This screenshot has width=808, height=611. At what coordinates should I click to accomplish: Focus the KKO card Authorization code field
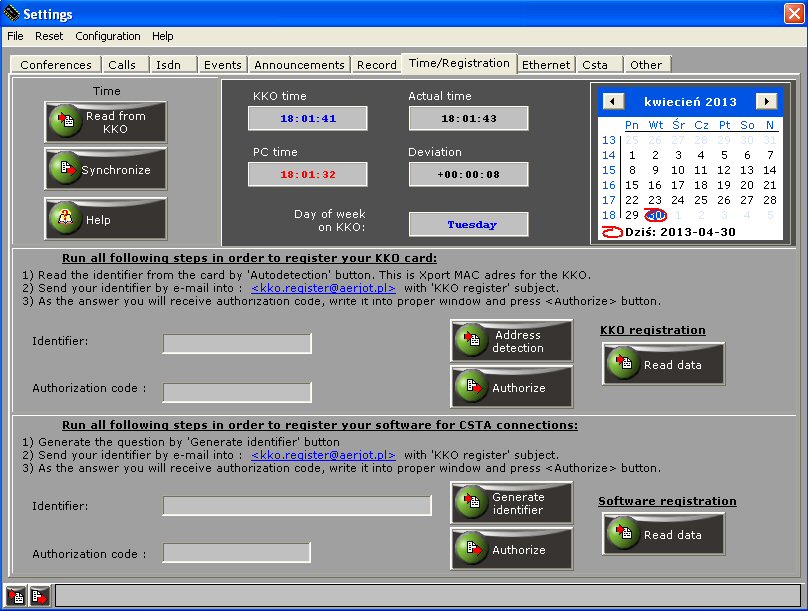tap(237, 392)
